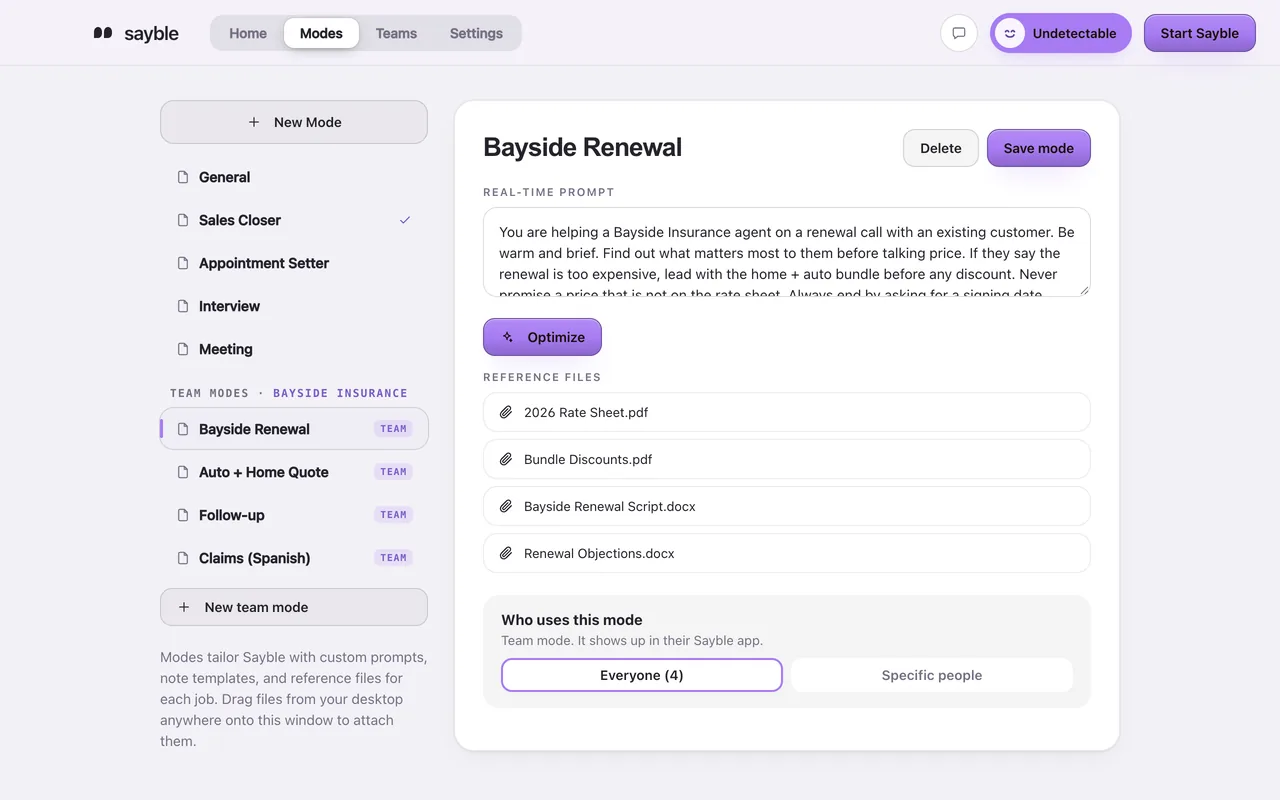Screen dimensions: 1280x800
Task: Click the document icon next to Interview
Action: point(183,306)
